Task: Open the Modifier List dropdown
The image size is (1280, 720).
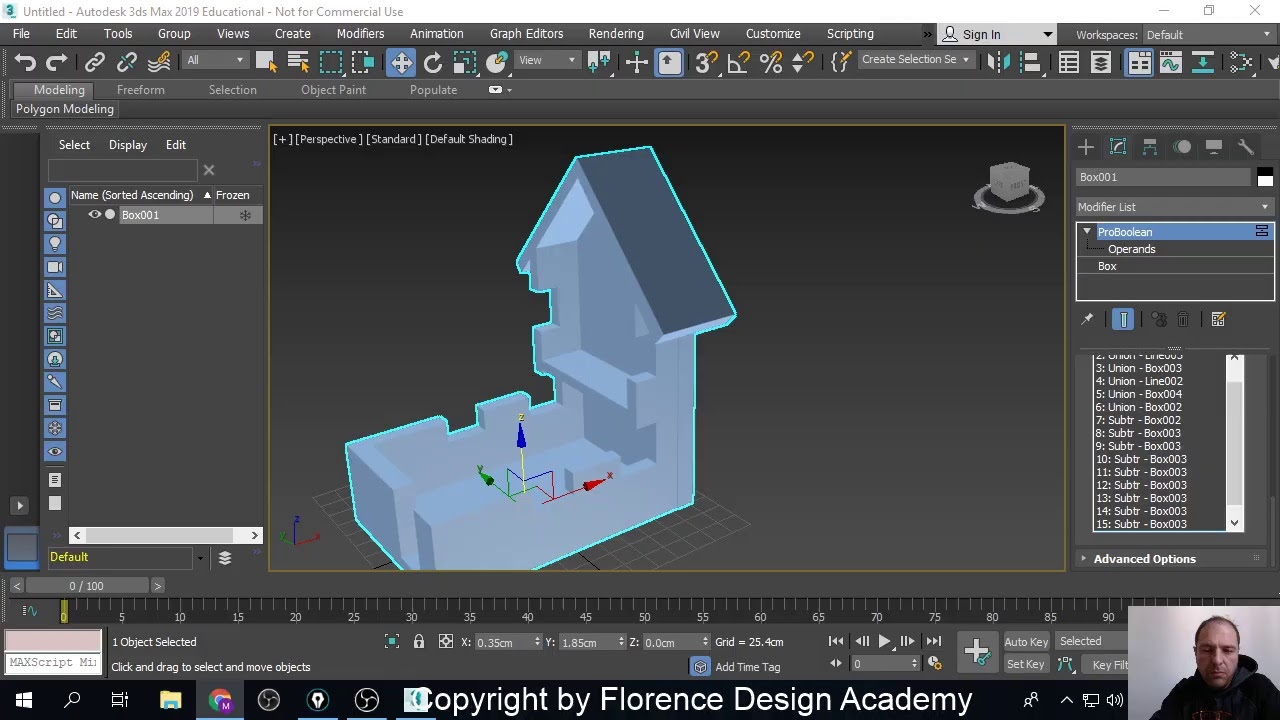Action: (1174, 207)
